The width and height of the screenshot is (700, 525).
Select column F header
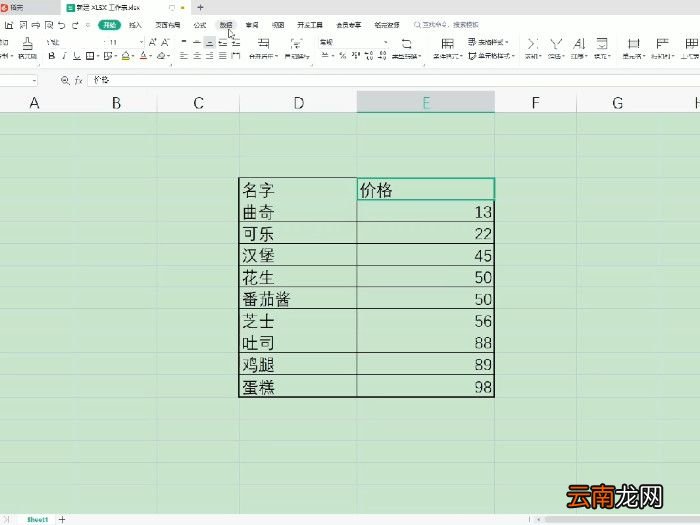coord(535,103)
